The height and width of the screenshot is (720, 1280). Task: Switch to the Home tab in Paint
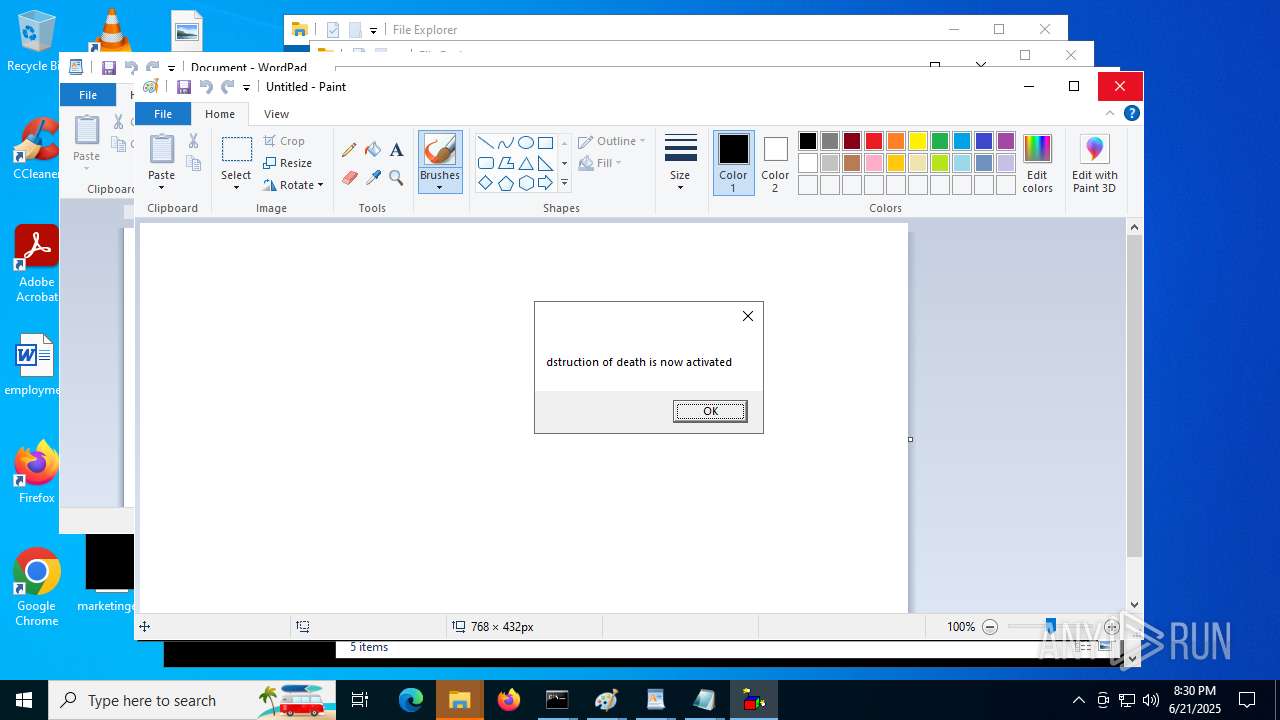(x=220, y=114)
